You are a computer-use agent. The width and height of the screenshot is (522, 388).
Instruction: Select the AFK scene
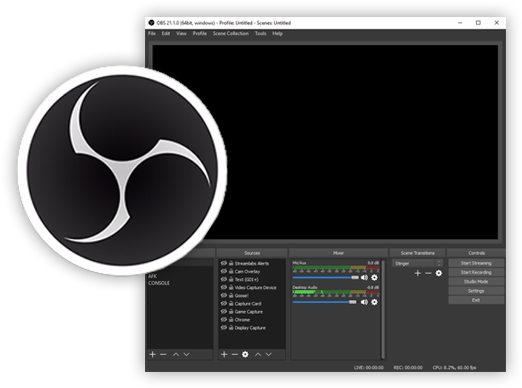(152, 276)
